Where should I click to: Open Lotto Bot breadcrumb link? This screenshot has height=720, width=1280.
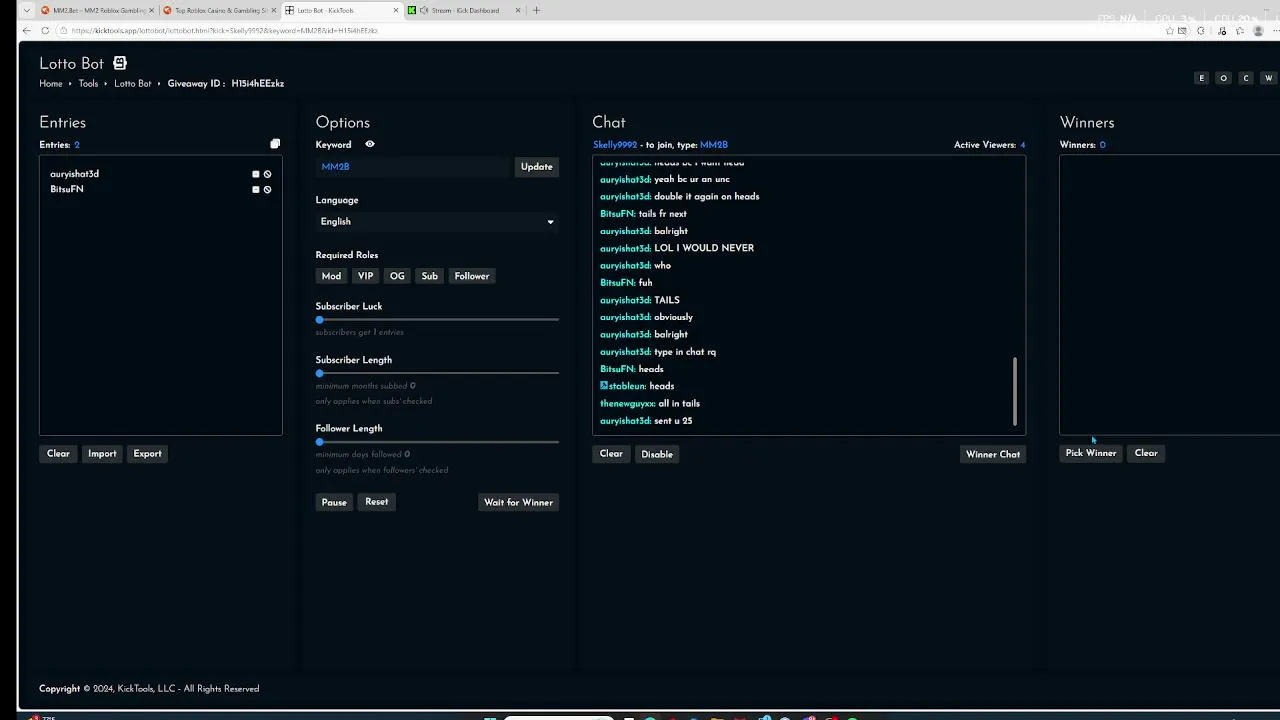(133, 84)
